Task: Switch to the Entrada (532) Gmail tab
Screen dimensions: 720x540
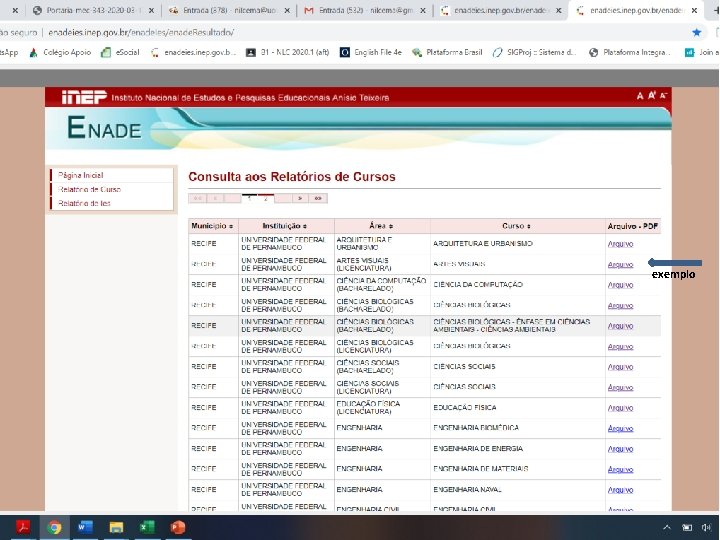Action: pyautogui.click(x=365, y=10)
